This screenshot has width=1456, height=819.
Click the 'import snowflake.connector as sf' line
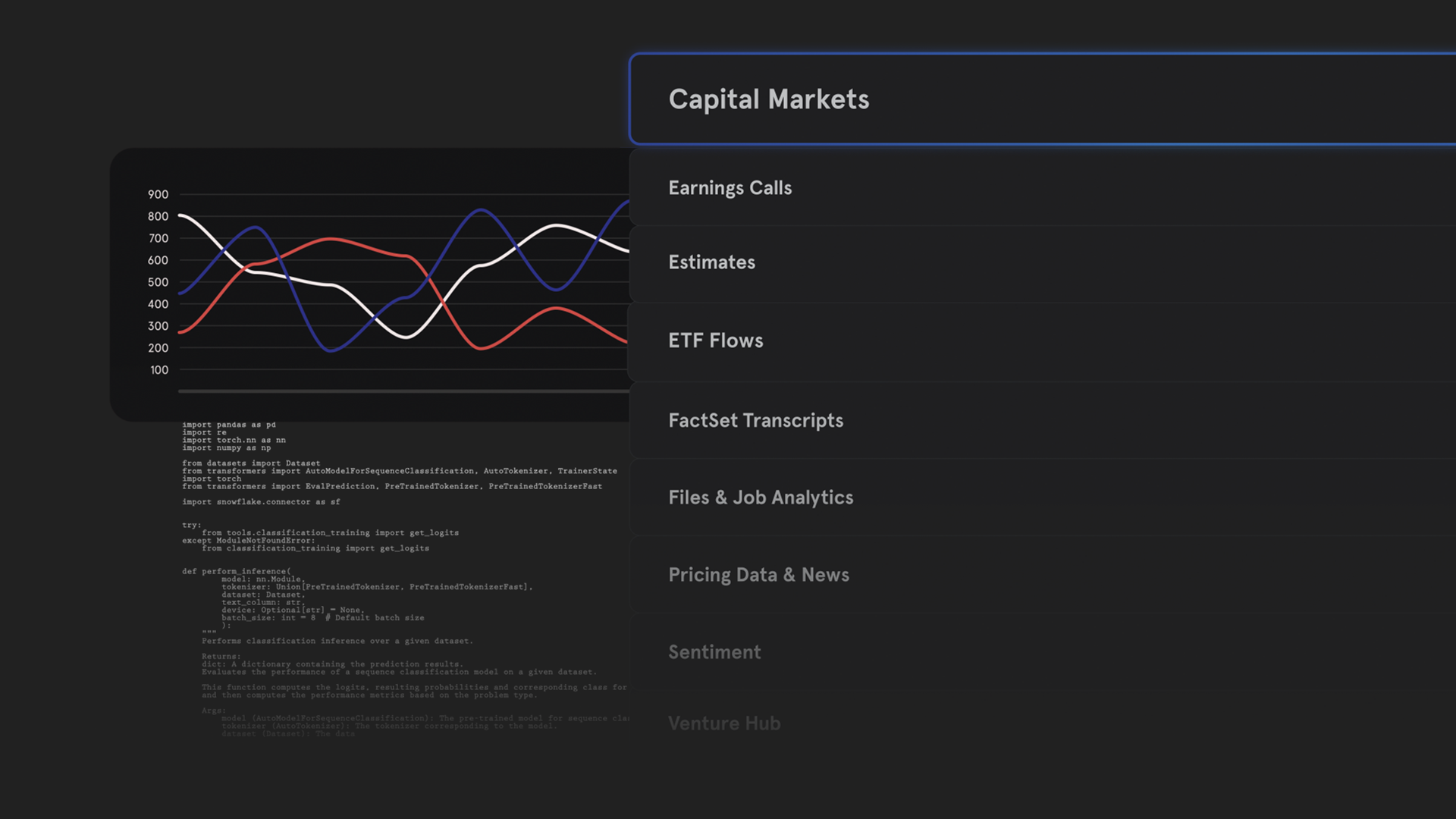pyautogui.click(x=261, y=502)
